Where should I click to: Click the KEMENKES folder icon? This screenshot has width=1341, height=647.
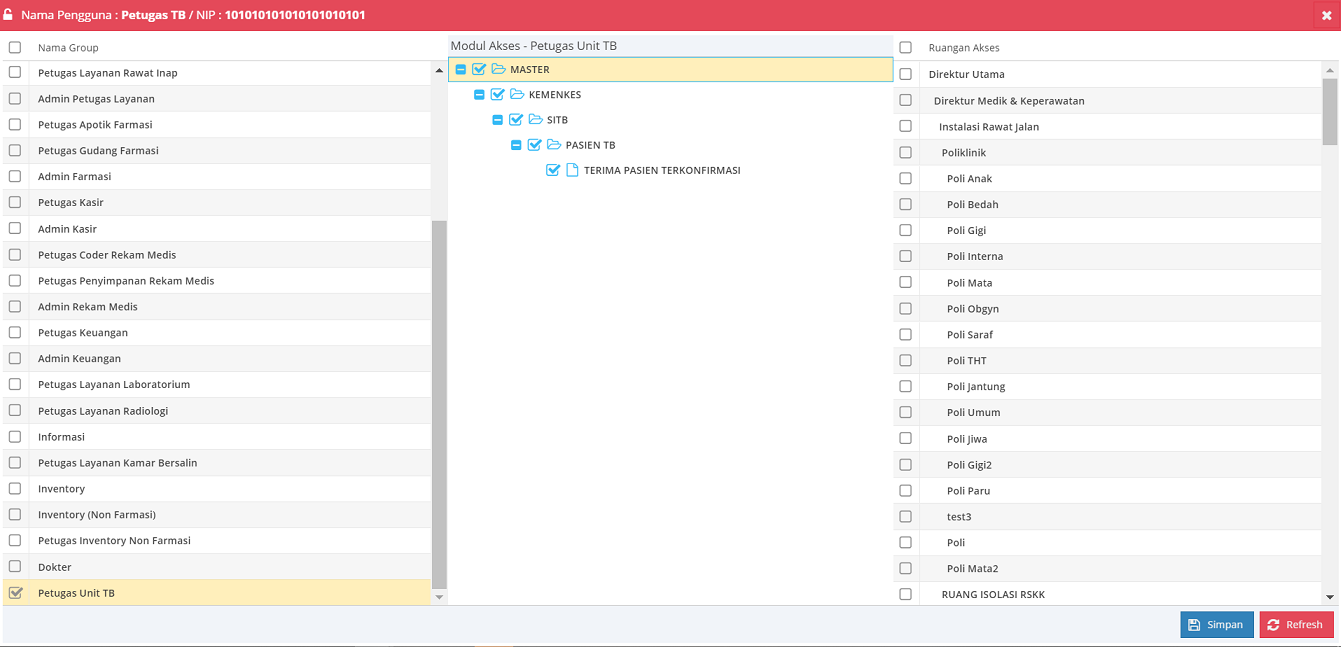click(517, 94)
